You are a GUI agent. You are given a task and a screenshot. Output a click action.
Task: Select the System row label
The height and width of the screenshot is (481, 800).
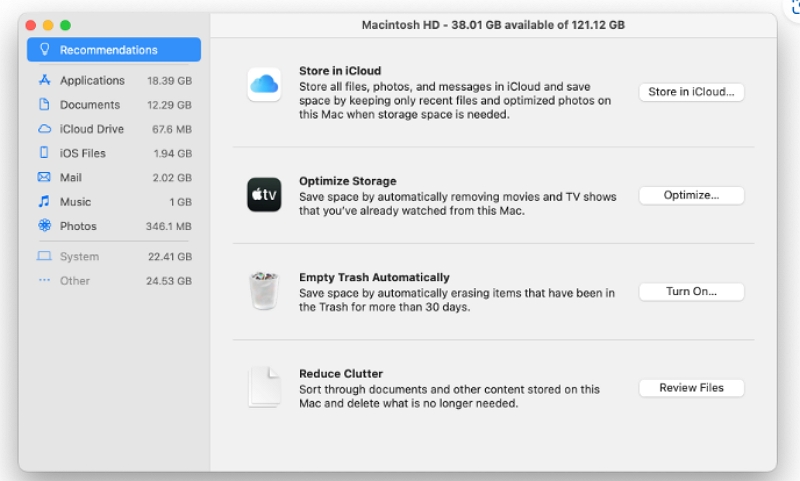coord(79,256)
